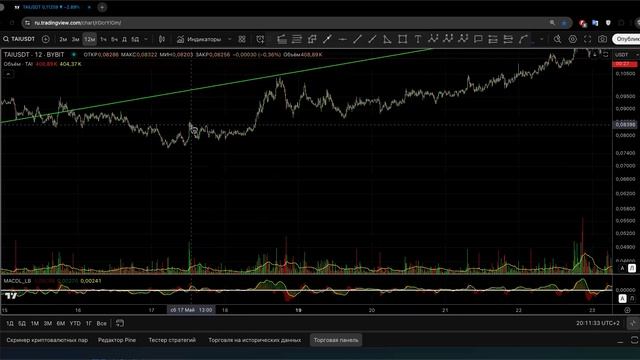Enter fullscreen mode

click(587, 39)
